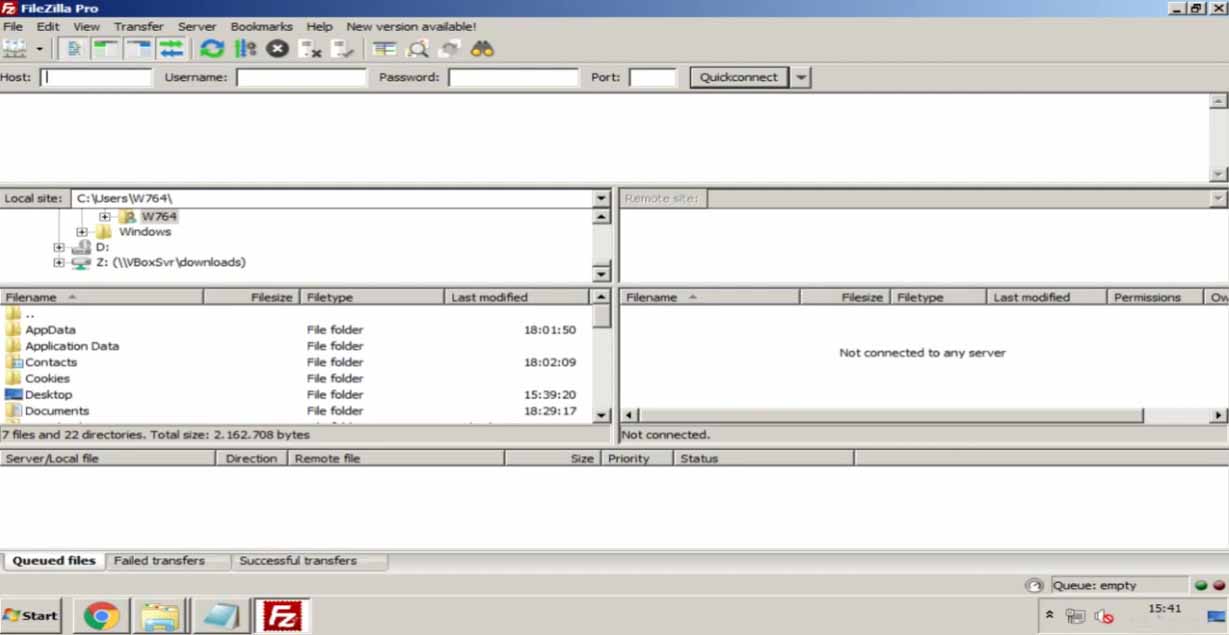The image size is (1229, 635).
Task: Launch Chrome from the taskbar
Action: [101, 615]
